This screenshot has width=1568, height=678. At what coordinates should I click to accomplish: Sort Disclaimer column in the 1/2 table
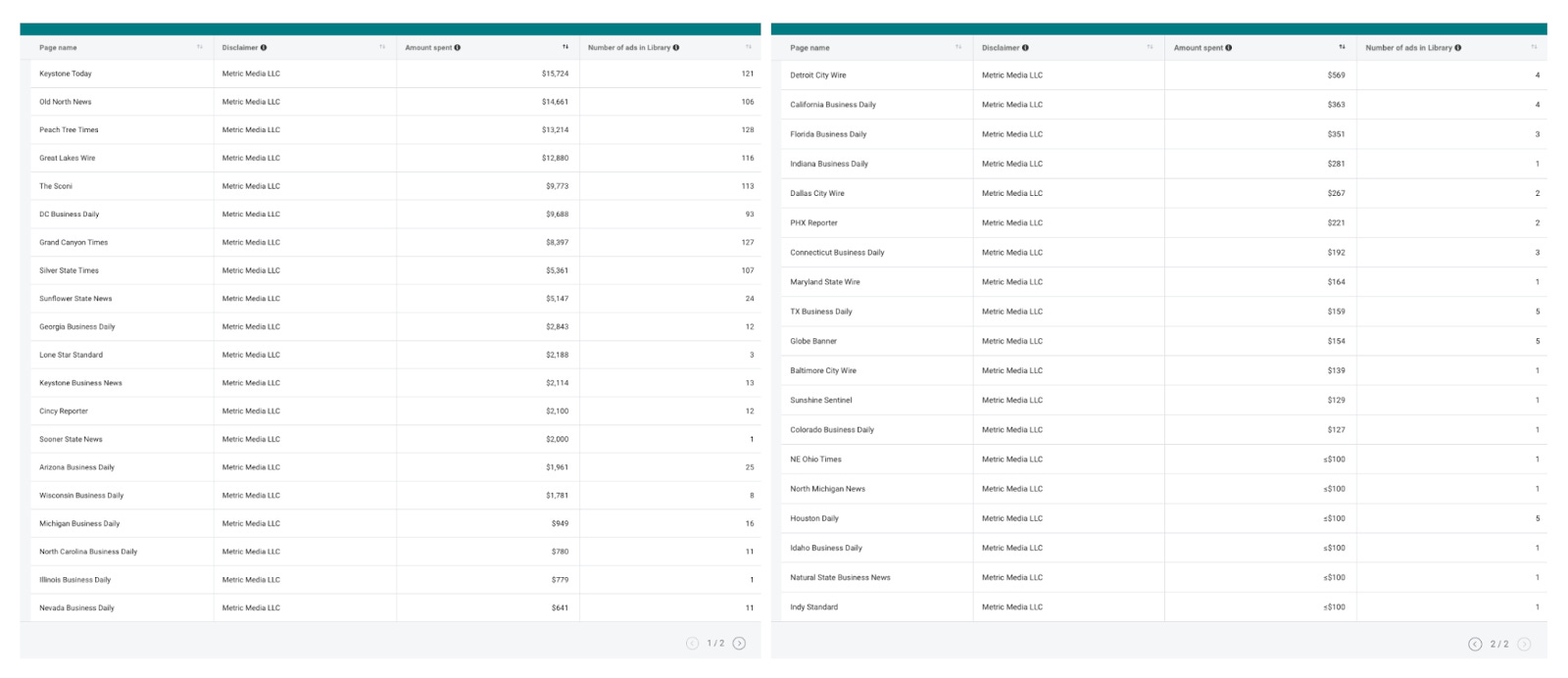point(382,47)
